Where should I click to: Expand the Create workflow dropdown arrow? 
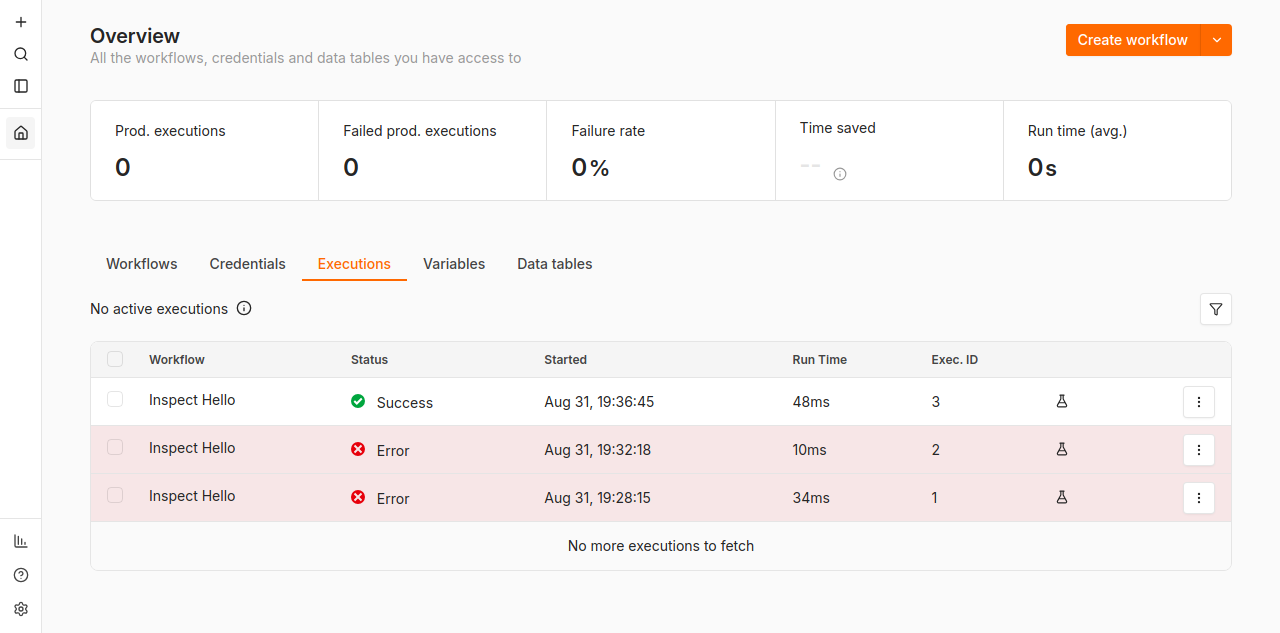pyautogui.click(x=1216, y=40)
